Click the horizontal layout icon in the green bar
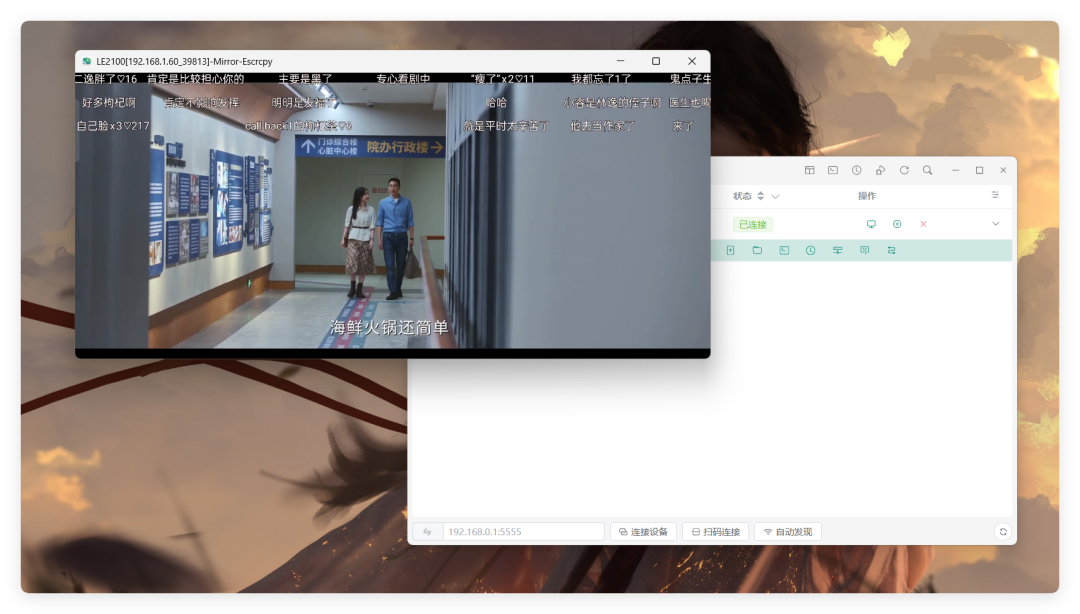 tap(838, 250)
